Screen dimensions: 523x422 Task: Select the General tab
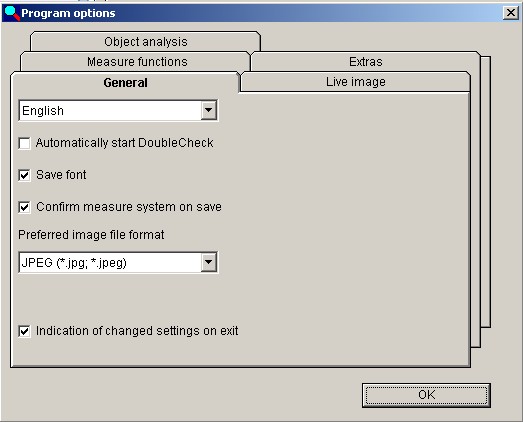[125, 82]
